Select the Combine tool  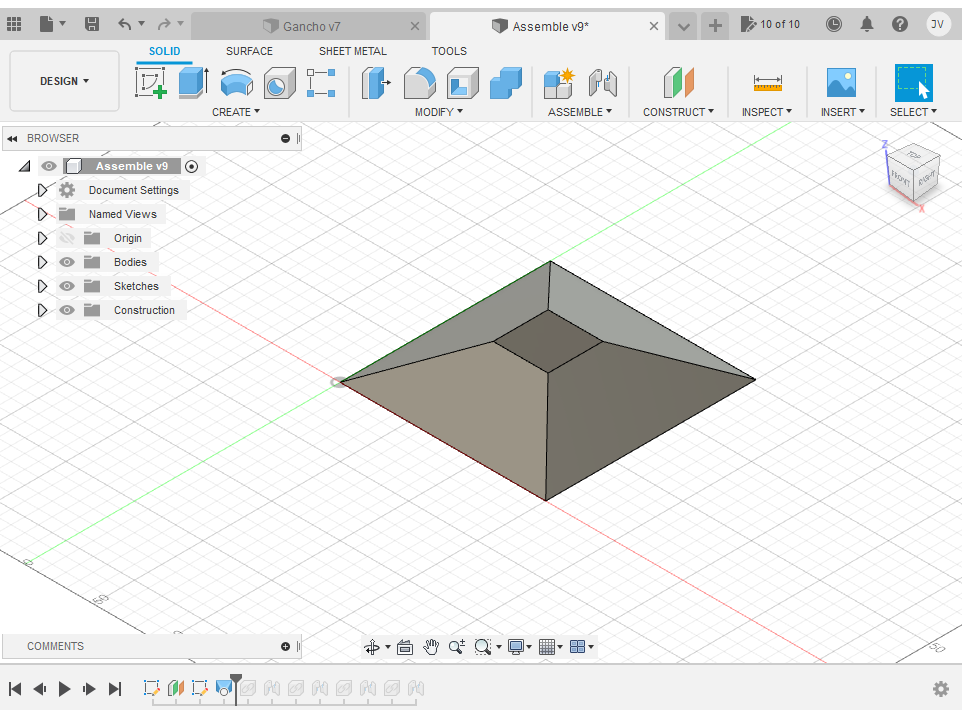506,83
